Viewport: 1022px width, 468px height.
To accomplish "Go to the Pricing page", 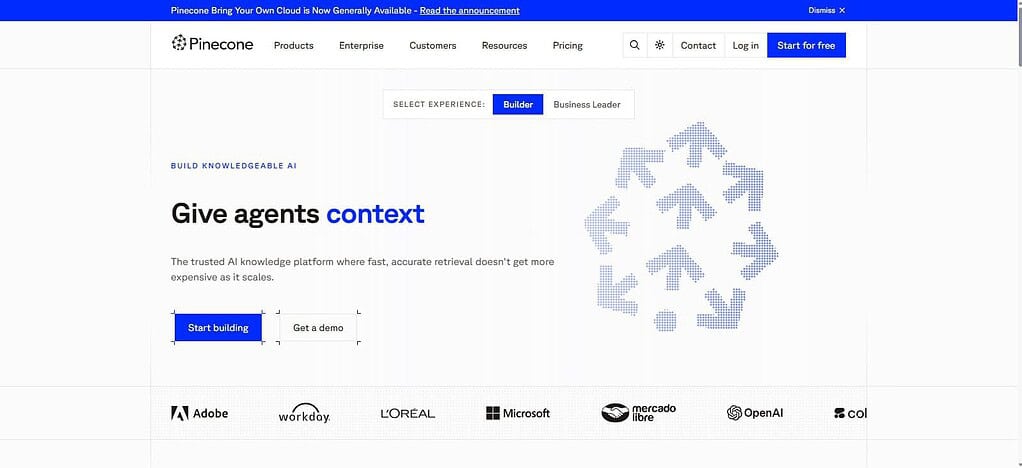I will tap(568, 46).
